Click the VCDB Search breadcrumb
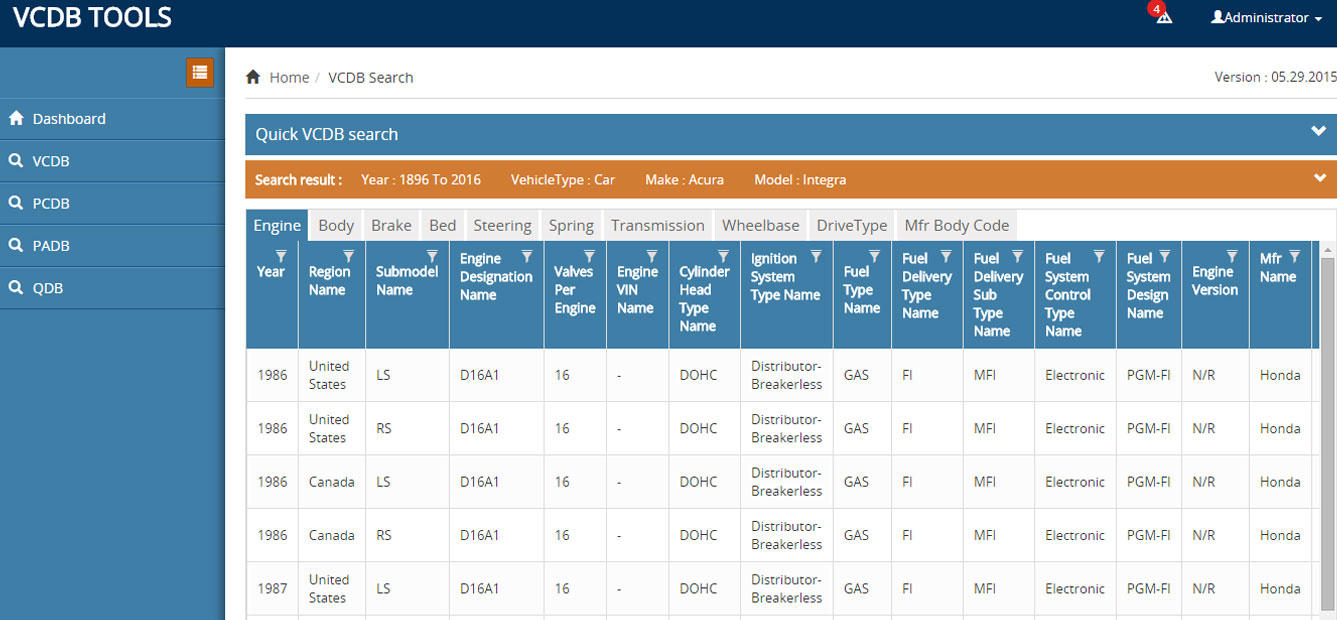This screenshot has width=1337, height=620. click(370, 77)
